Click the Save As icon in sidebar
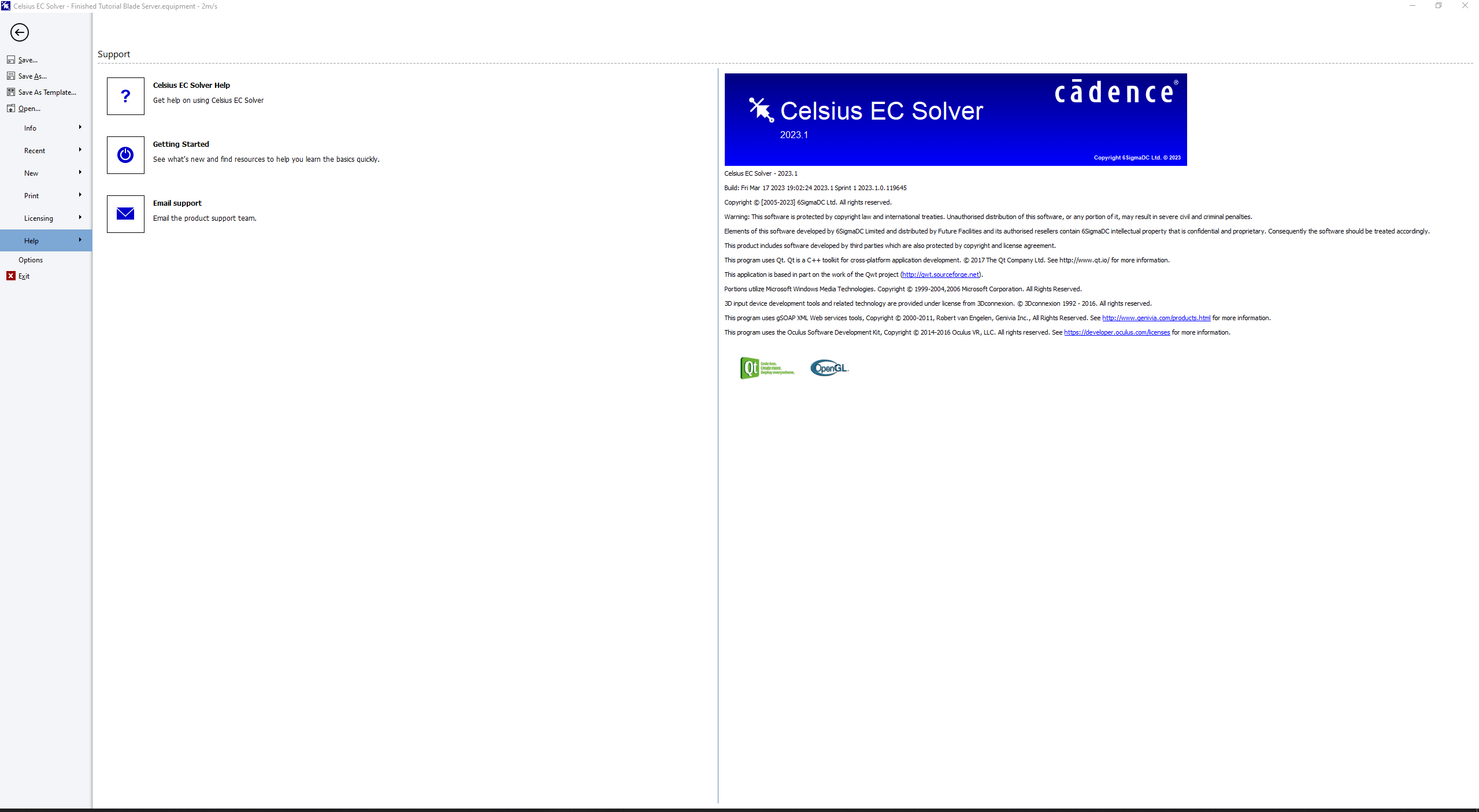1479x812 pixels. pos(10,76)
